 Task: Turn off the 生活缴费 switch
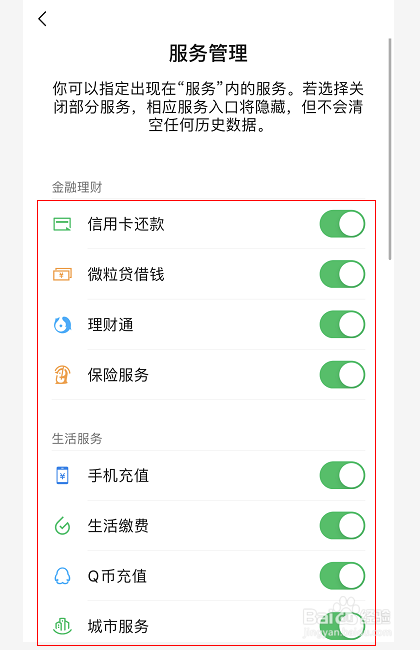(x=342, y=525)
